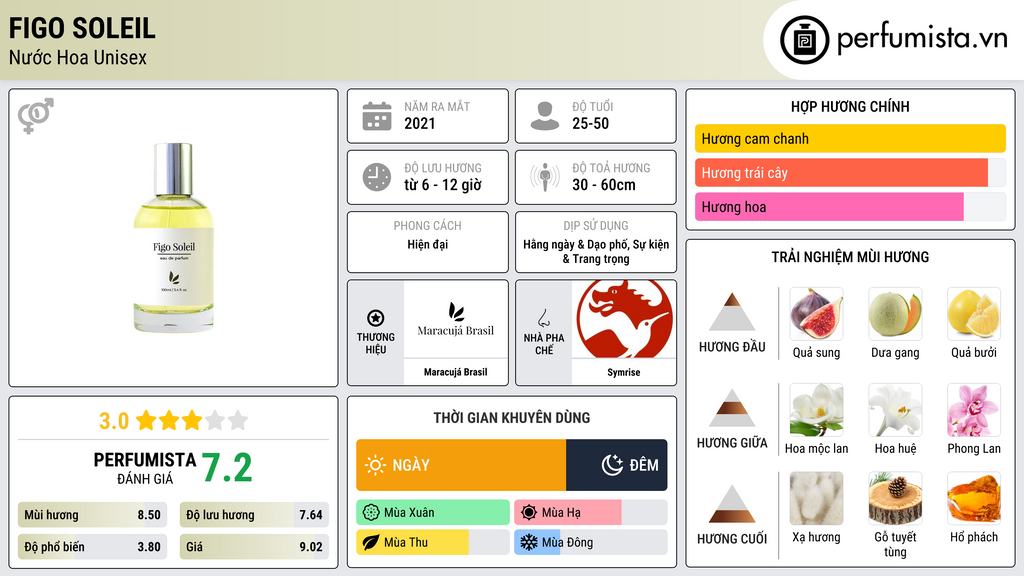Screen dimensions: 1024x576
Task: Click the Giá 9.02 score bar
Action: (x=254, y=547)
